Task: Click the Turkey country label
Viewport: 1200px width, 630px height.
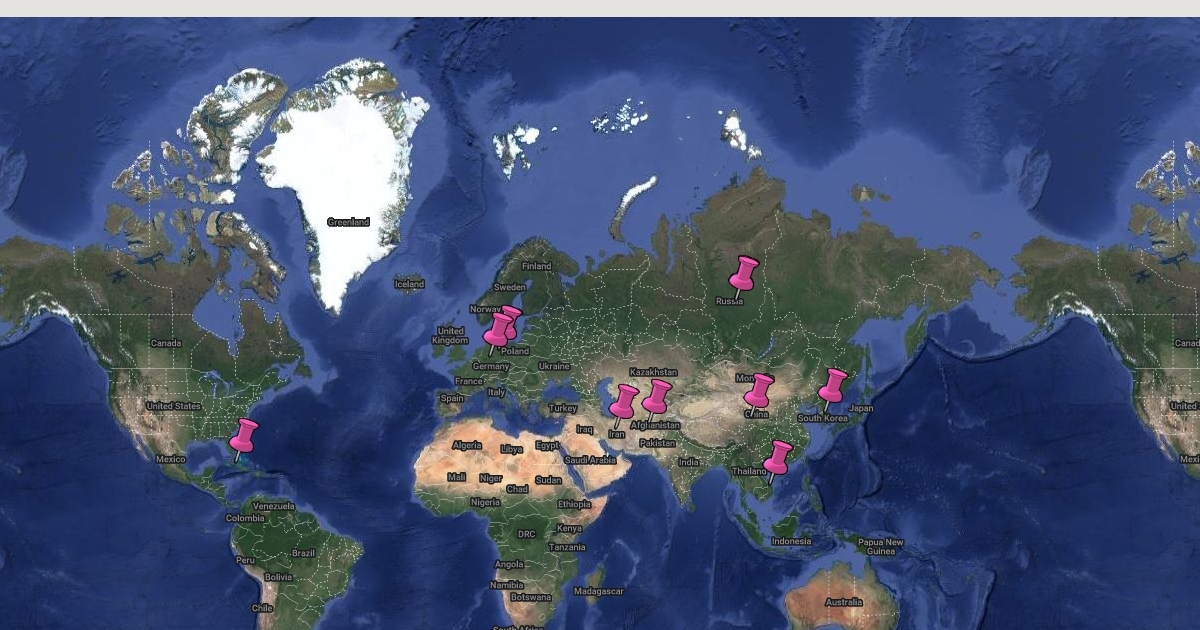Action: tap(563, 408)
